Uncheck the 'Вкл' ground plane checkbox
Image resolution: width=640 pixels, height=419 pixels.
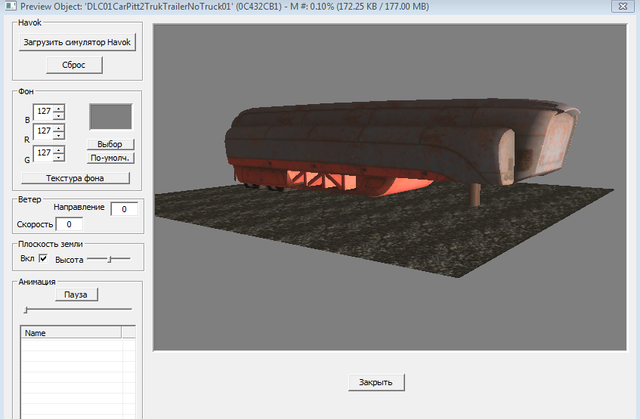pos(43,258)
